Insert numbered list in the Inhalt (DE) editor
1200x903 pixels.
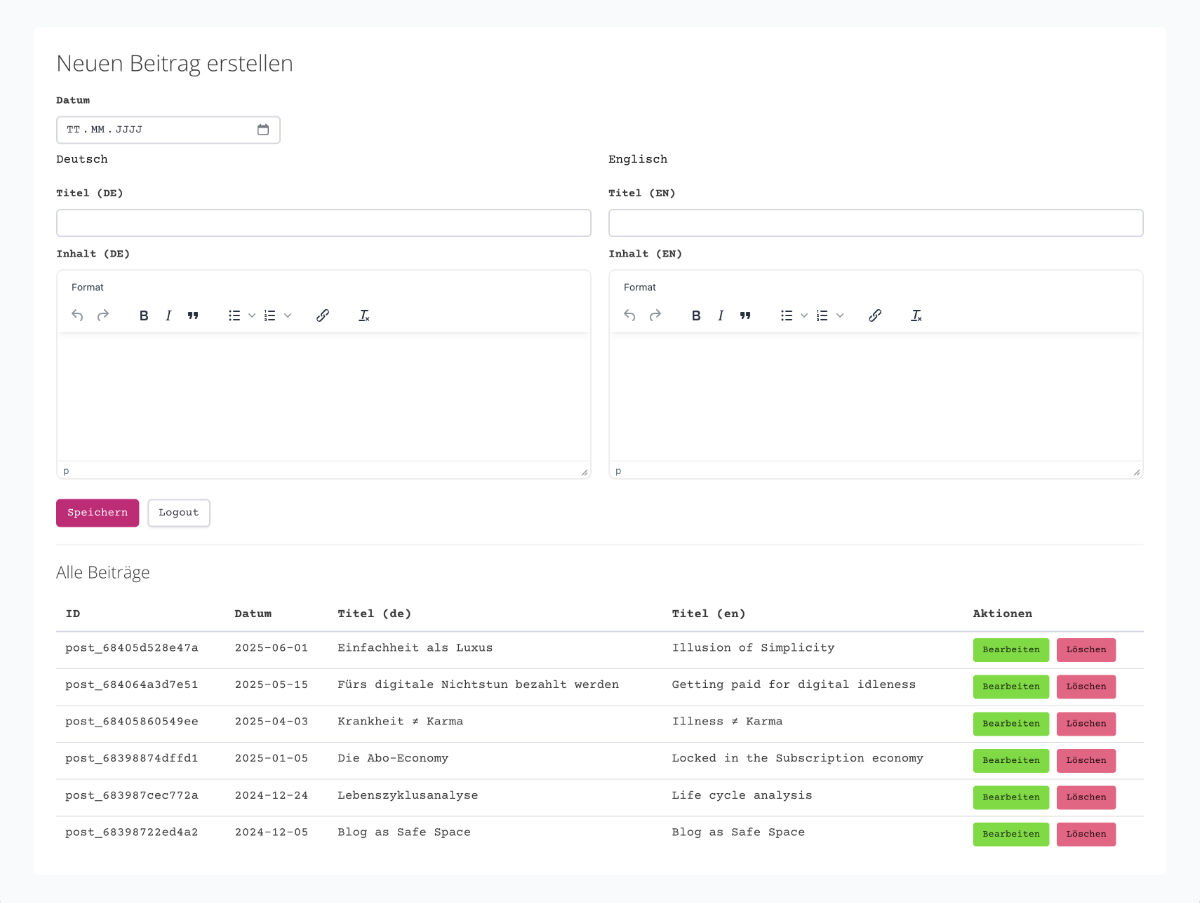point(270,315)
